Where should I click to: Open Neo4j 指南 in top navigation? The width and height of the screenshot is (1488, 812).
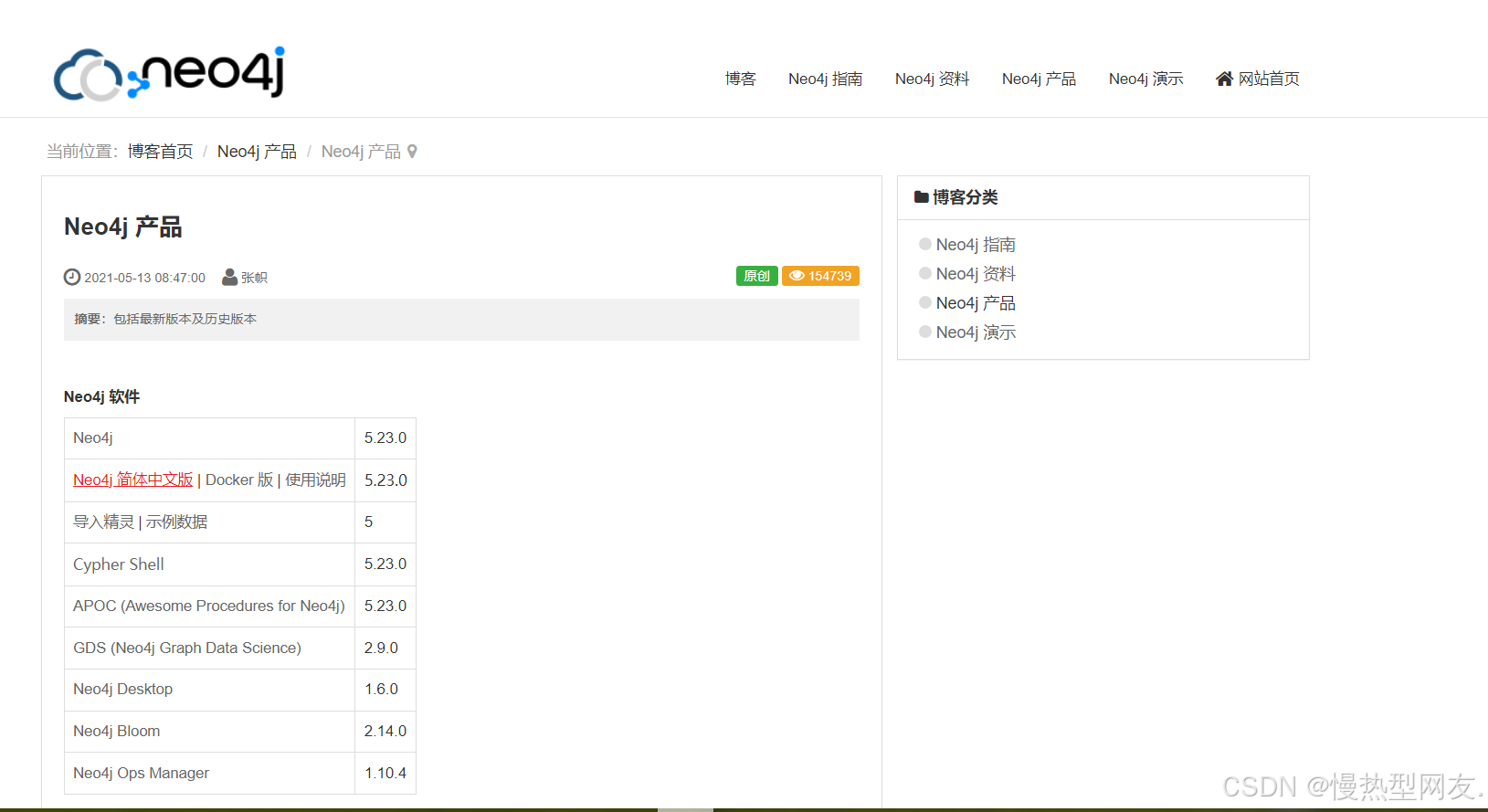click(826, 79)
